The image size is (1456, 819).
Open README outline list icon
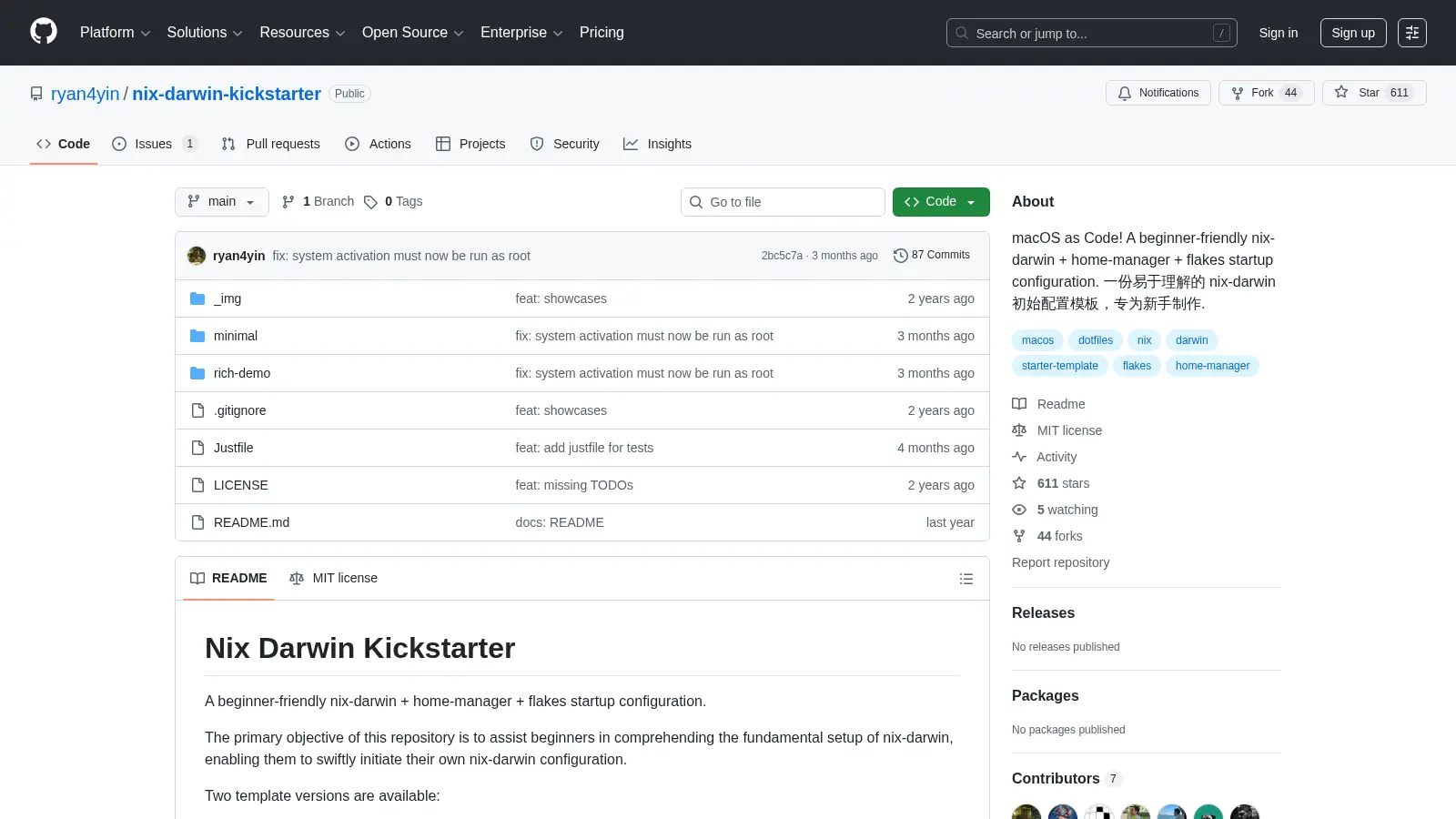966,579
